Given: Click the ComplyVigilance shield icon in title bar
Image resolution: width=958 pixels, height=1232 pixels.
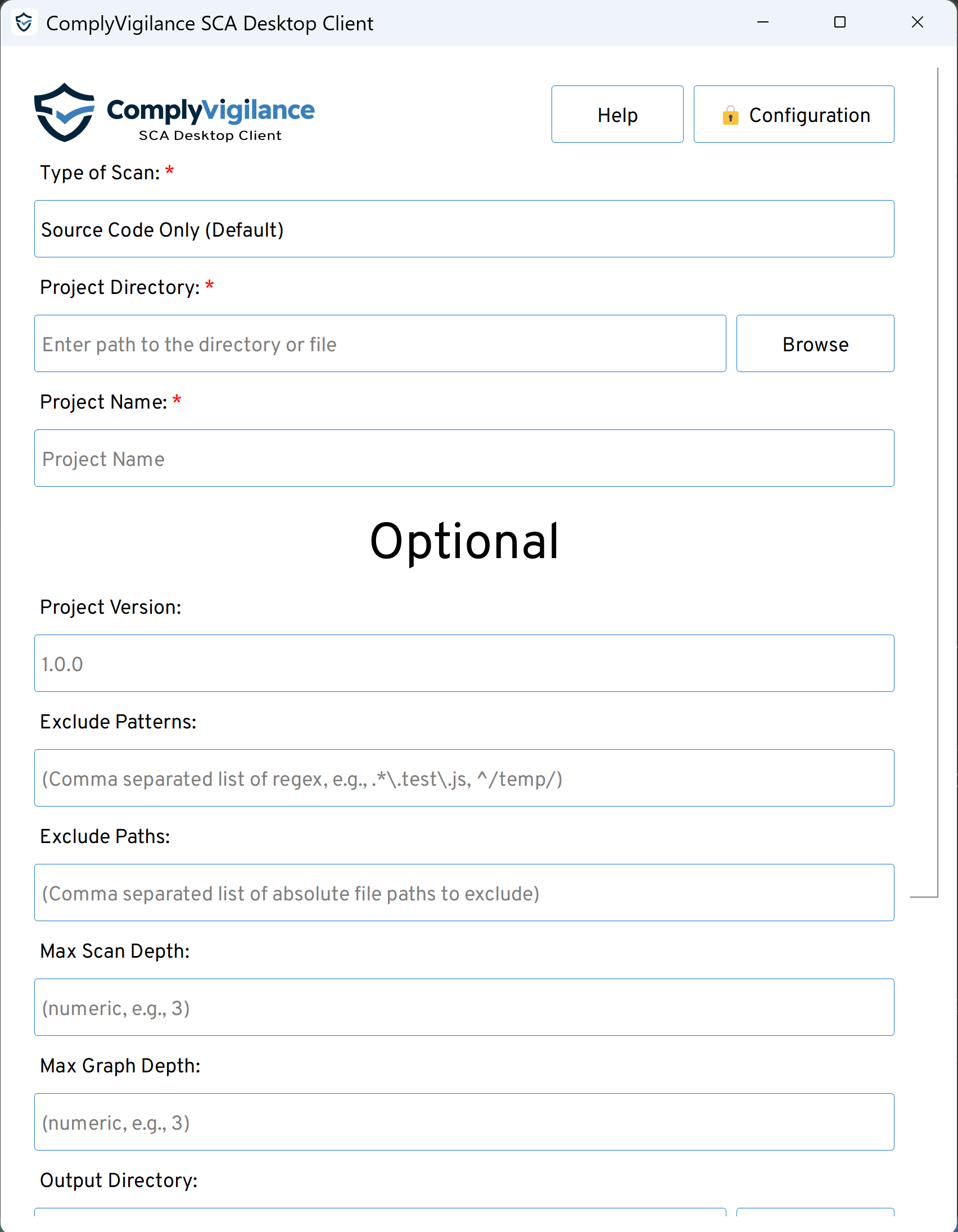Looking at the screenshot, I should (x=24, y=23).
